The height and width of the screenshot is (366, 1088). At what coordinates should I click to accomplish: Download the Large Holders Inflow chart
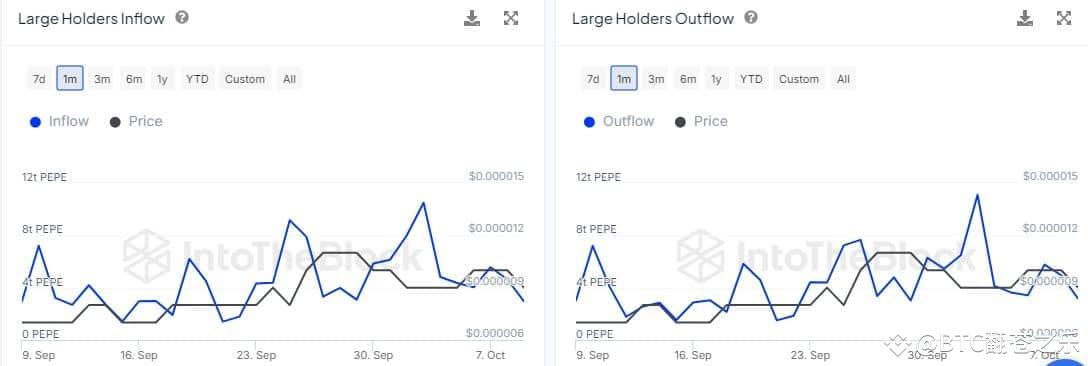pos(472,19)
